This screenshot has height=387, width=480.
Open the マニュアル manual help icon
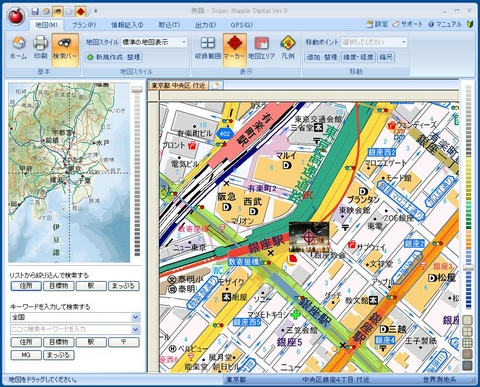[445, 24]
